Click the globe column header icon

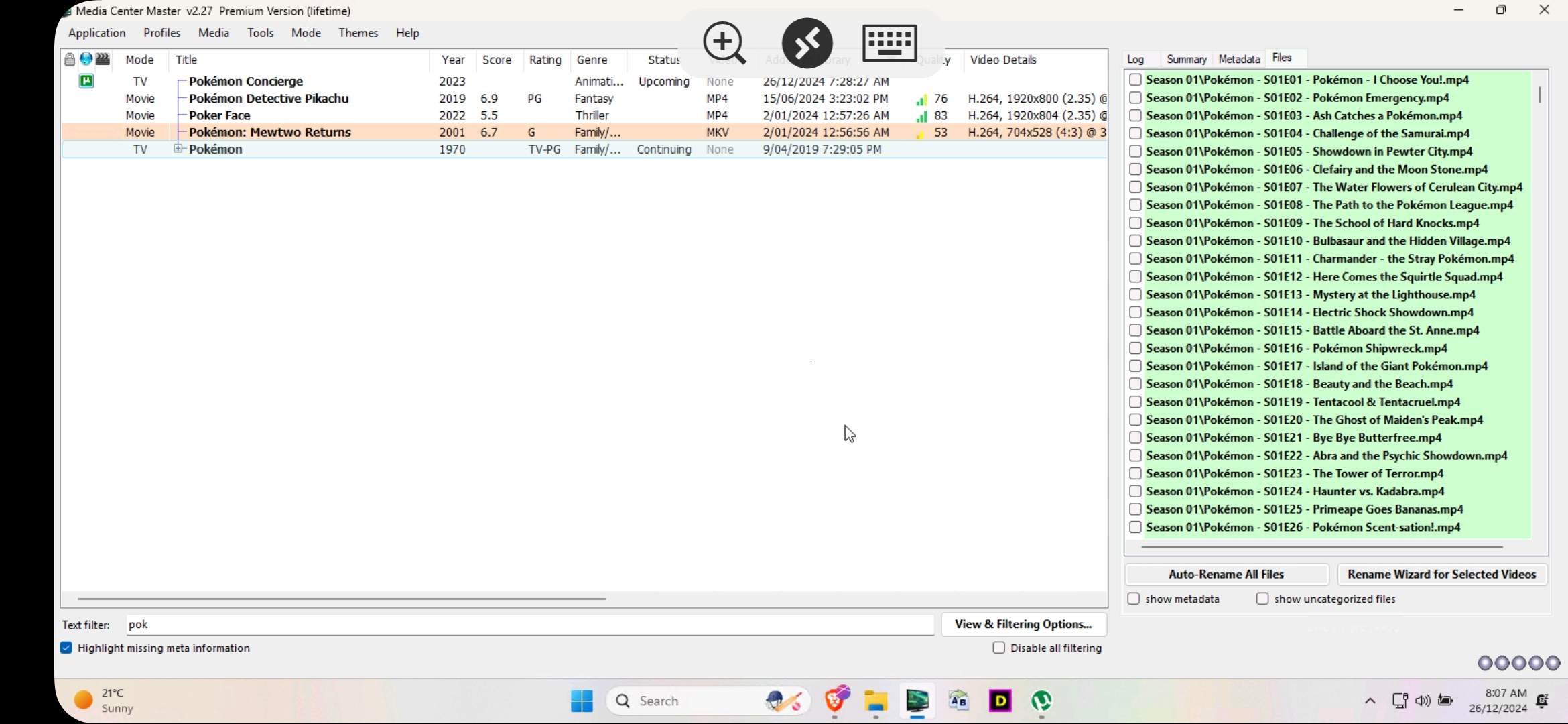pos(86,59)
